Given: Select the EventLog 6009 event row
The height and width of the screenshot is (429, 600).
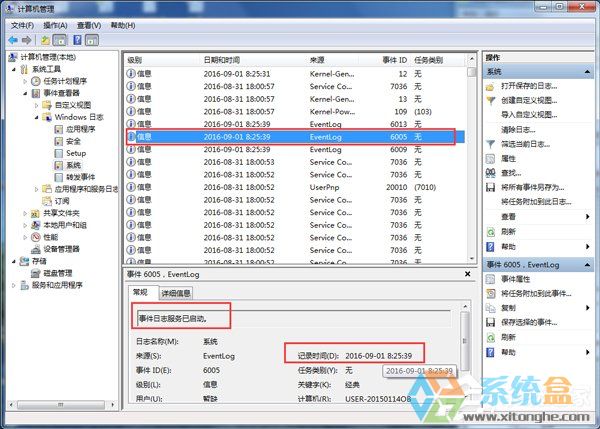Looking at the screenshot, I should pyautogui.click(x=295, y=150).
